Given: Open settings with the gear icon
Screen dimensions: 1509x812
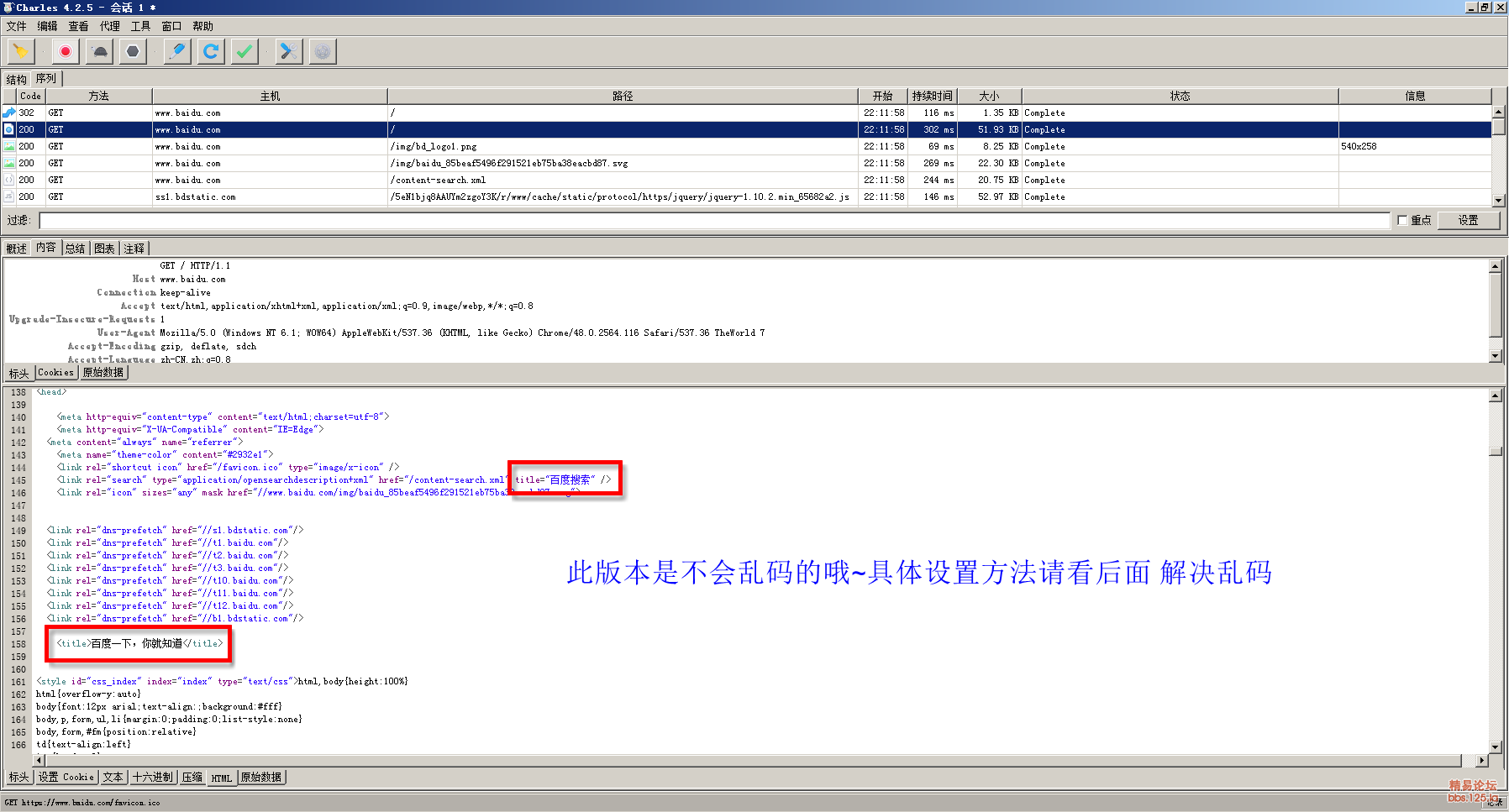Looking at the screenshot, I should click(323, 52).
